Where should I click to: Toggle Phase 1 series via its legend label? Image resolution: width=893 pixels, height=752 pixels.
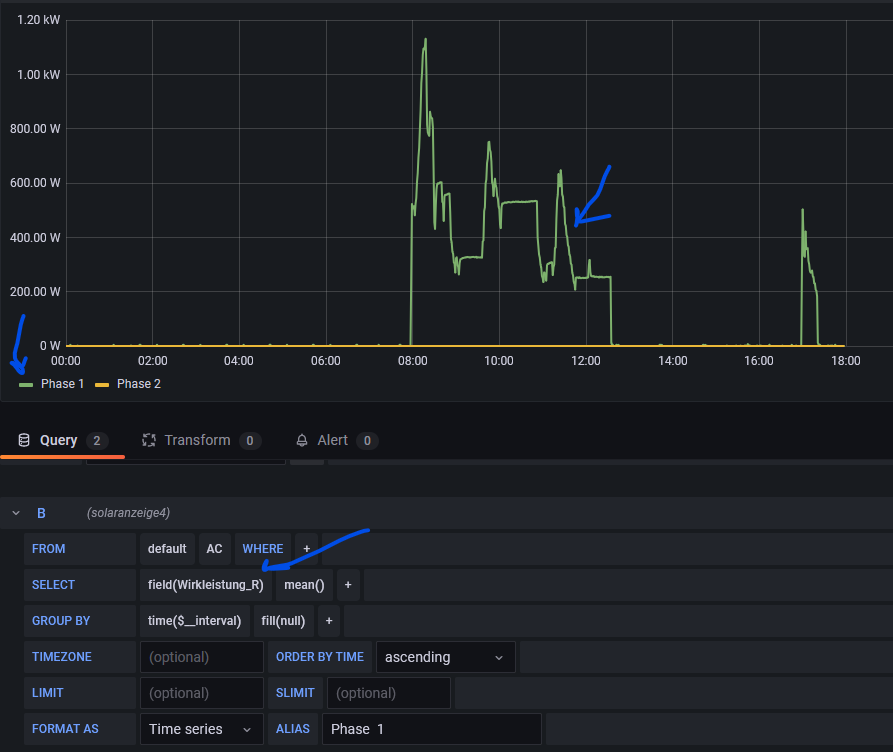pyautogui.click(x=62, y=384)
